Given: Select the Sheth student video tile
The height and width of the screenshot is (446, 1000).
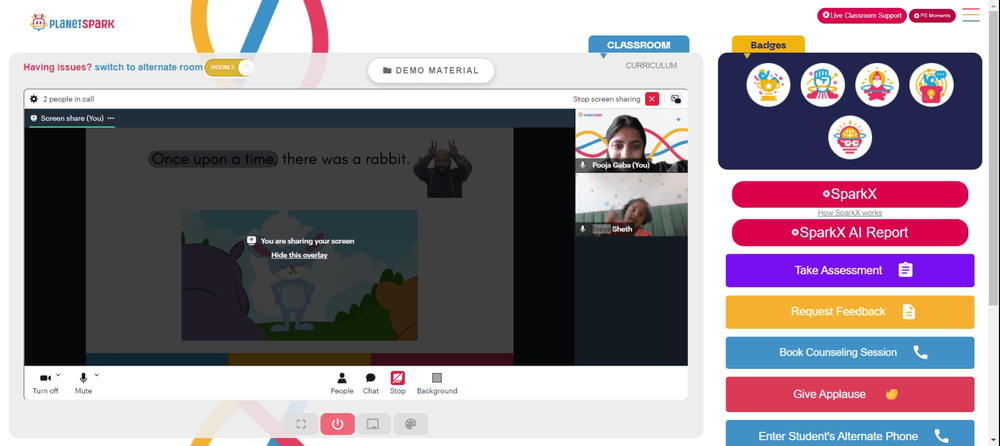Looking at the screenshot, I should point(631,205).
